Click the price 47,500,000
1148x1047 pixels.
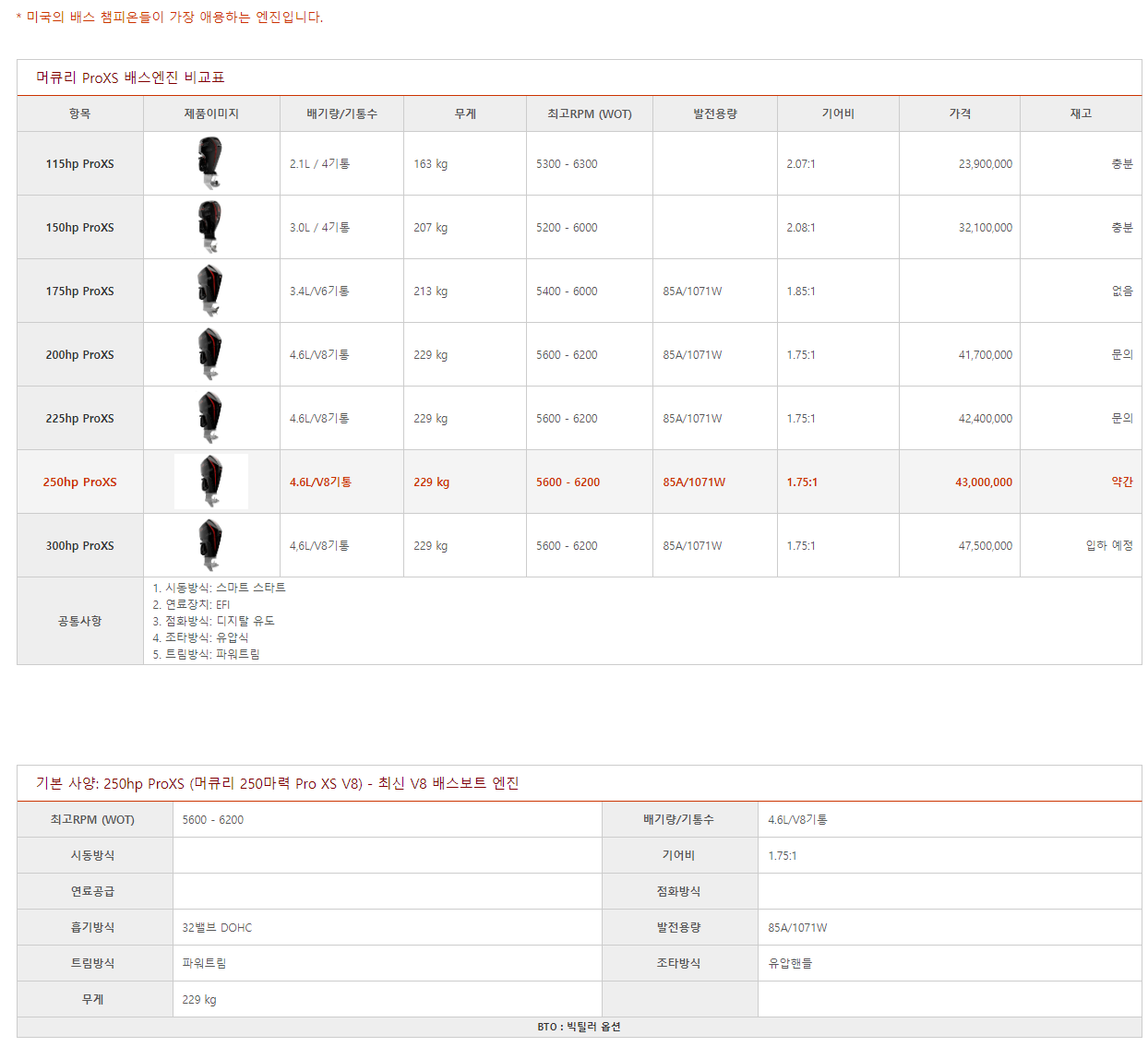click(986, 546)
